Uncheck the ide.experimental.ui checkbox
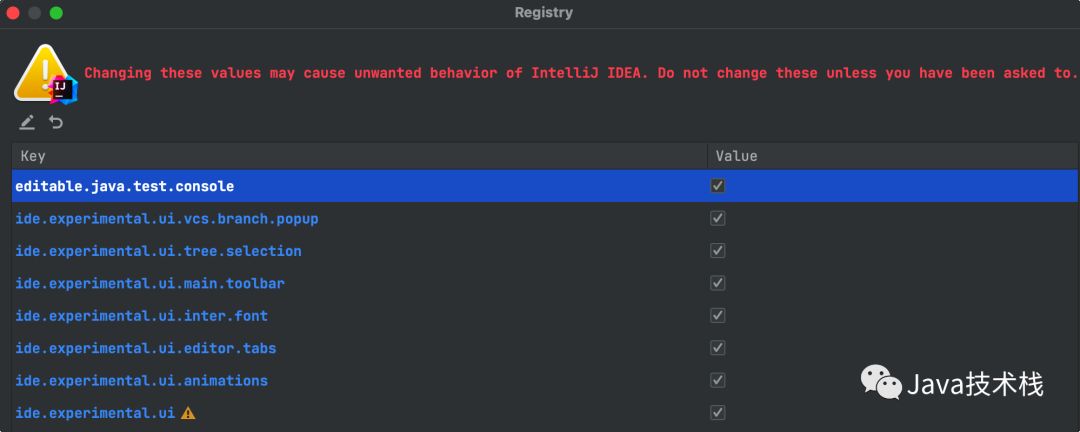1080x432 pixels. (x=718, y=413)
